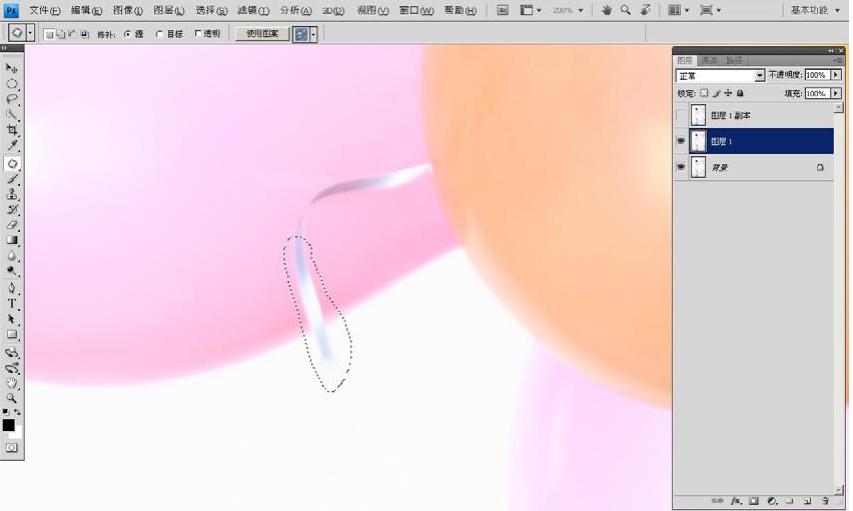Hide the selected Layer 1
The height and width of the screenshot is (511, 853).
click(x=681, y=141)
